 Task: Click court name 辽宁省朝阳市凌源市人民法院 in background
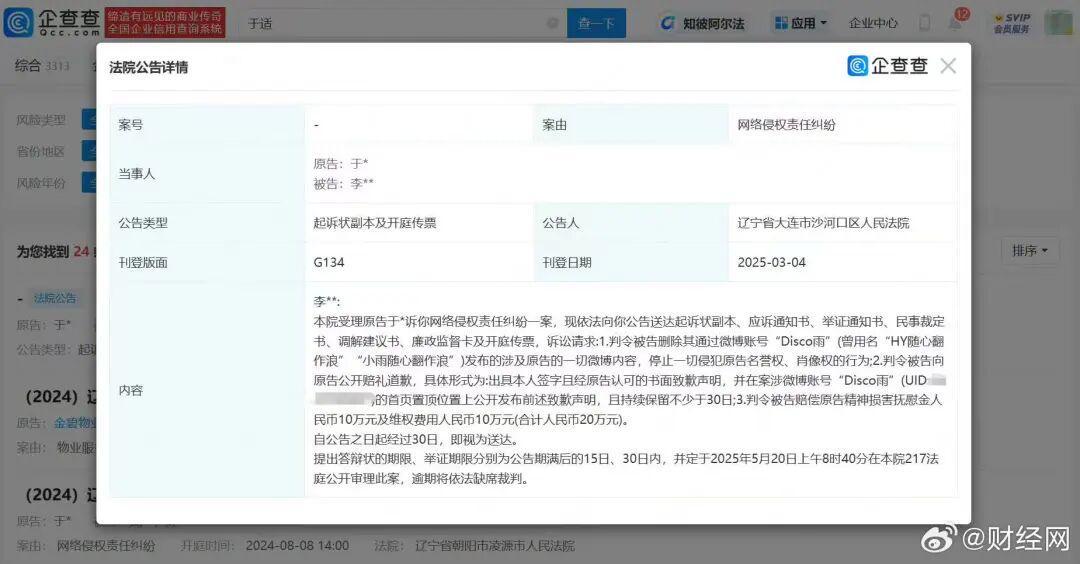pyautogui.click(x=495, y=546)
